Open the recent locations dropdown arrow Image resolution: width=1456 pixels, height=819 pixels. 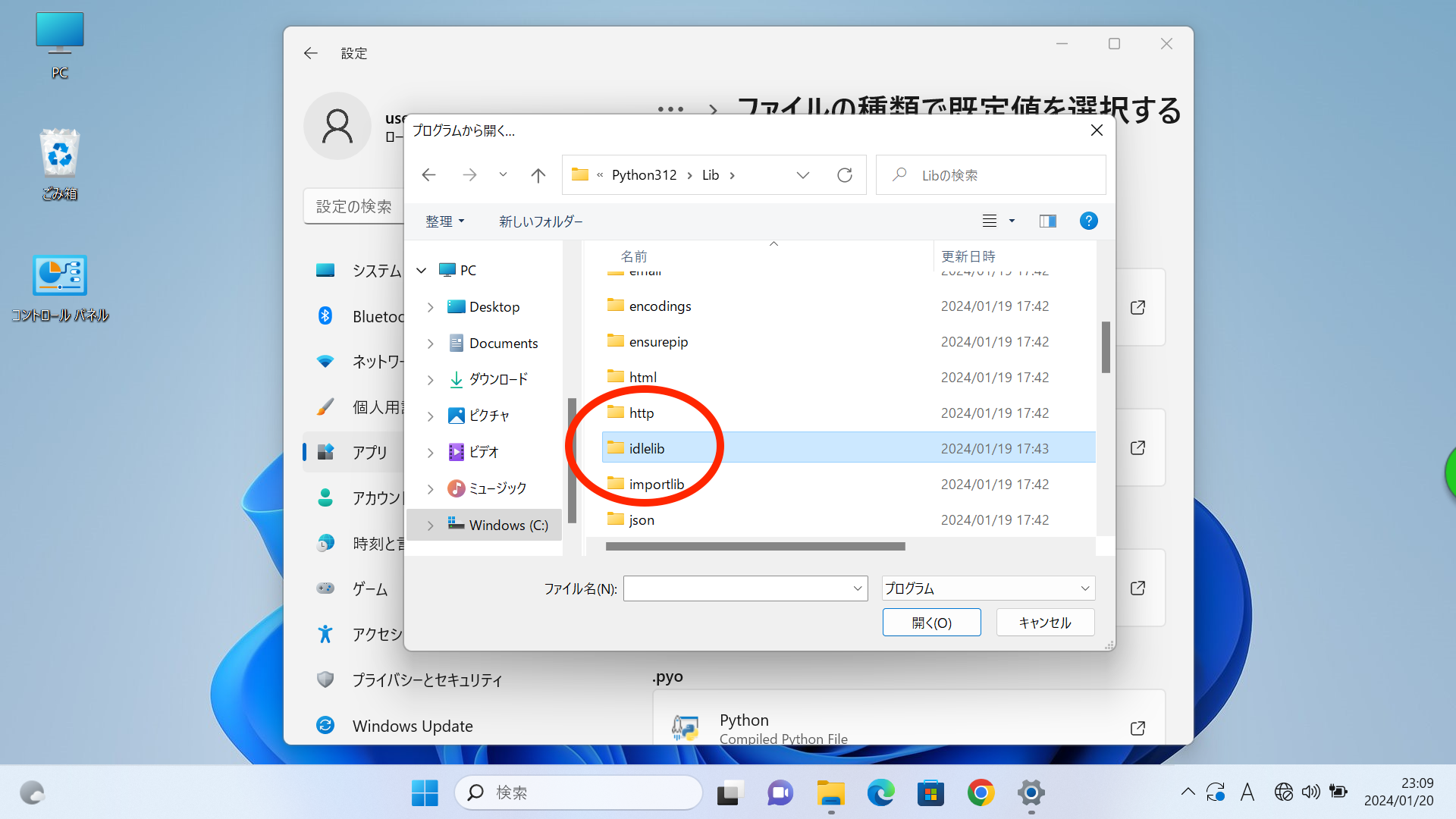click(x=503, y=175)
